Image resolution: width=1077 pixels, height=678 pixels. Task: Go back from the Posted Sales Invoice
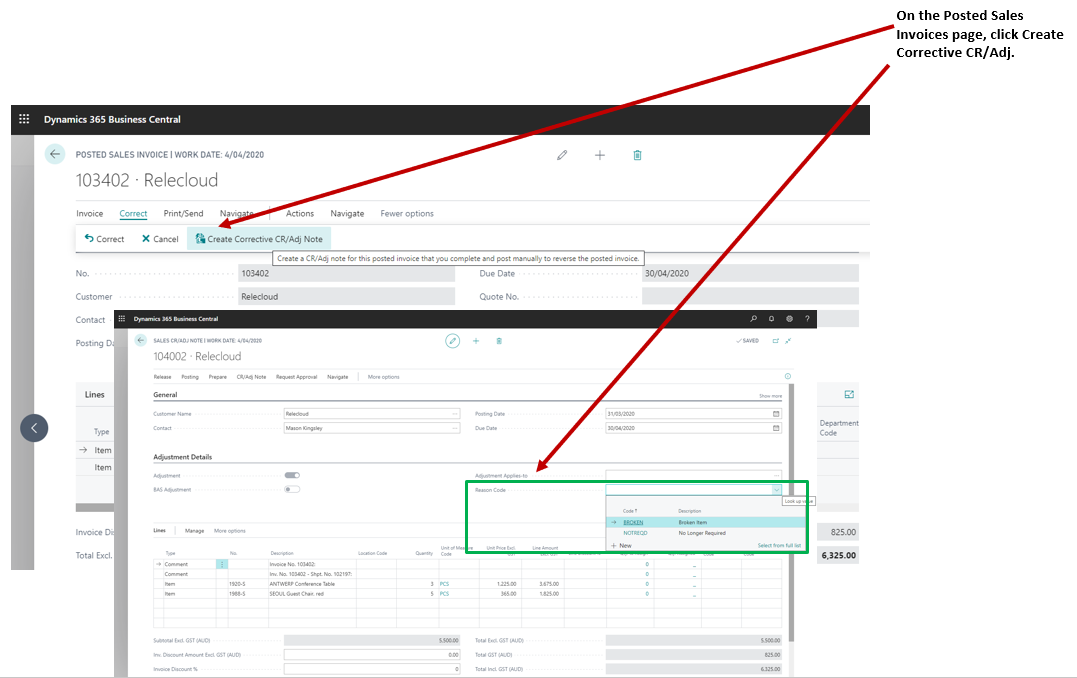(55, 155)
